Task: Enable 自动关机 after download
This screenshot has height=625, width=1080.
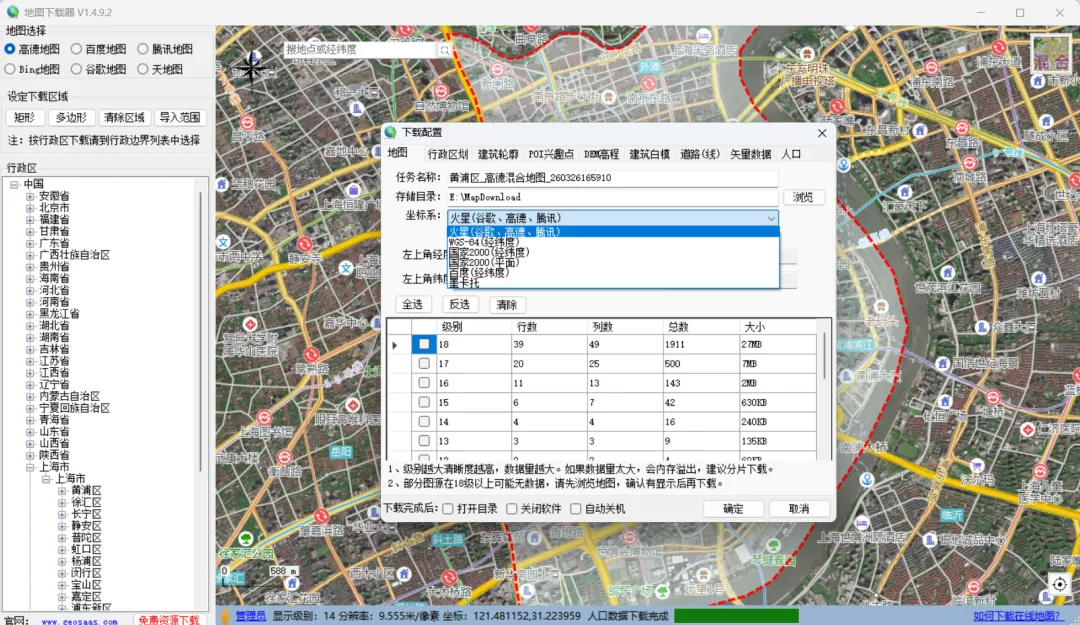Action: tap(576, 509)
